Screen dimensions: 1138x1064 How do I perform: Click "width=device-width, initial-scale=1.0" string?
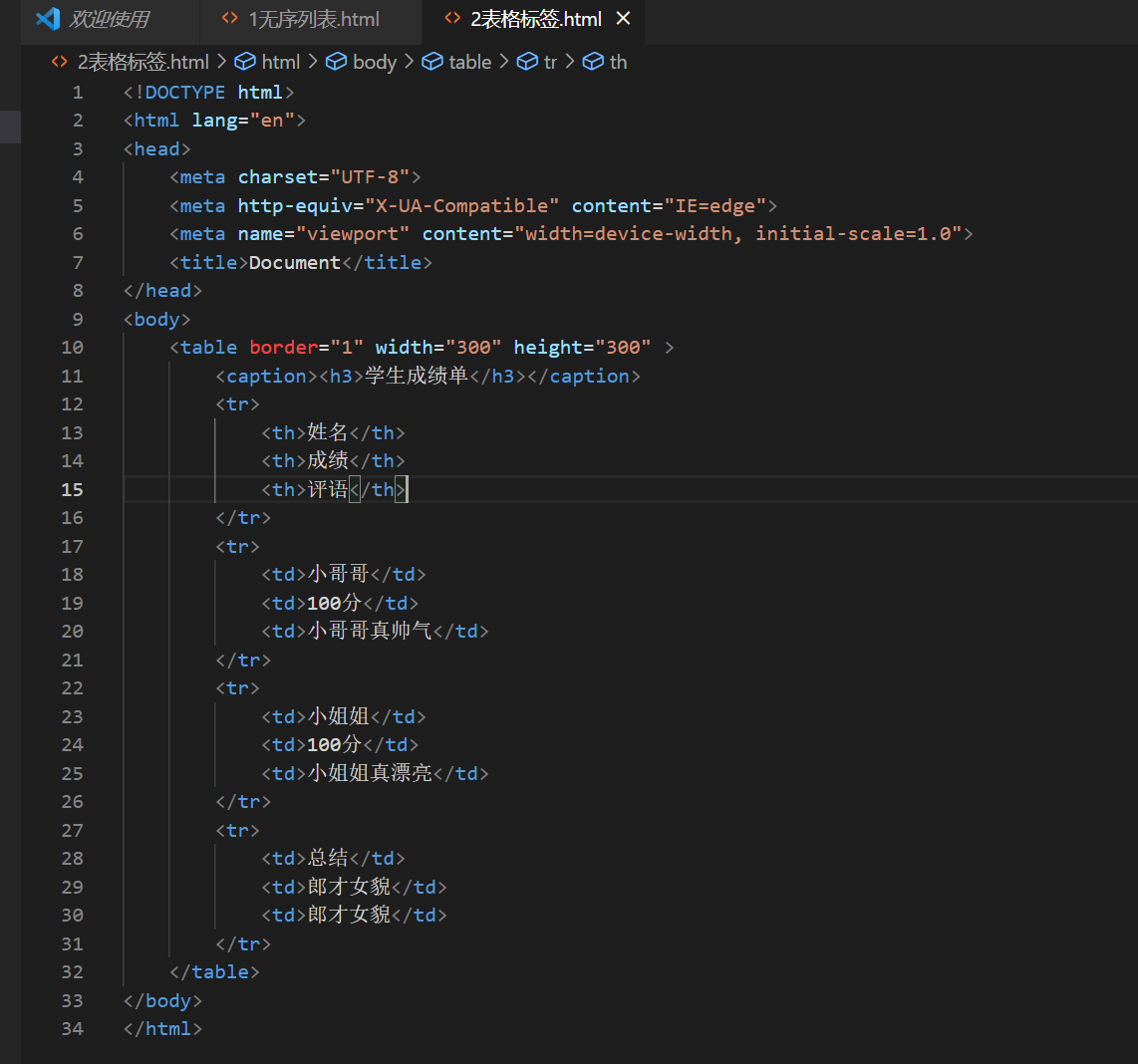[x=738, y=234]
